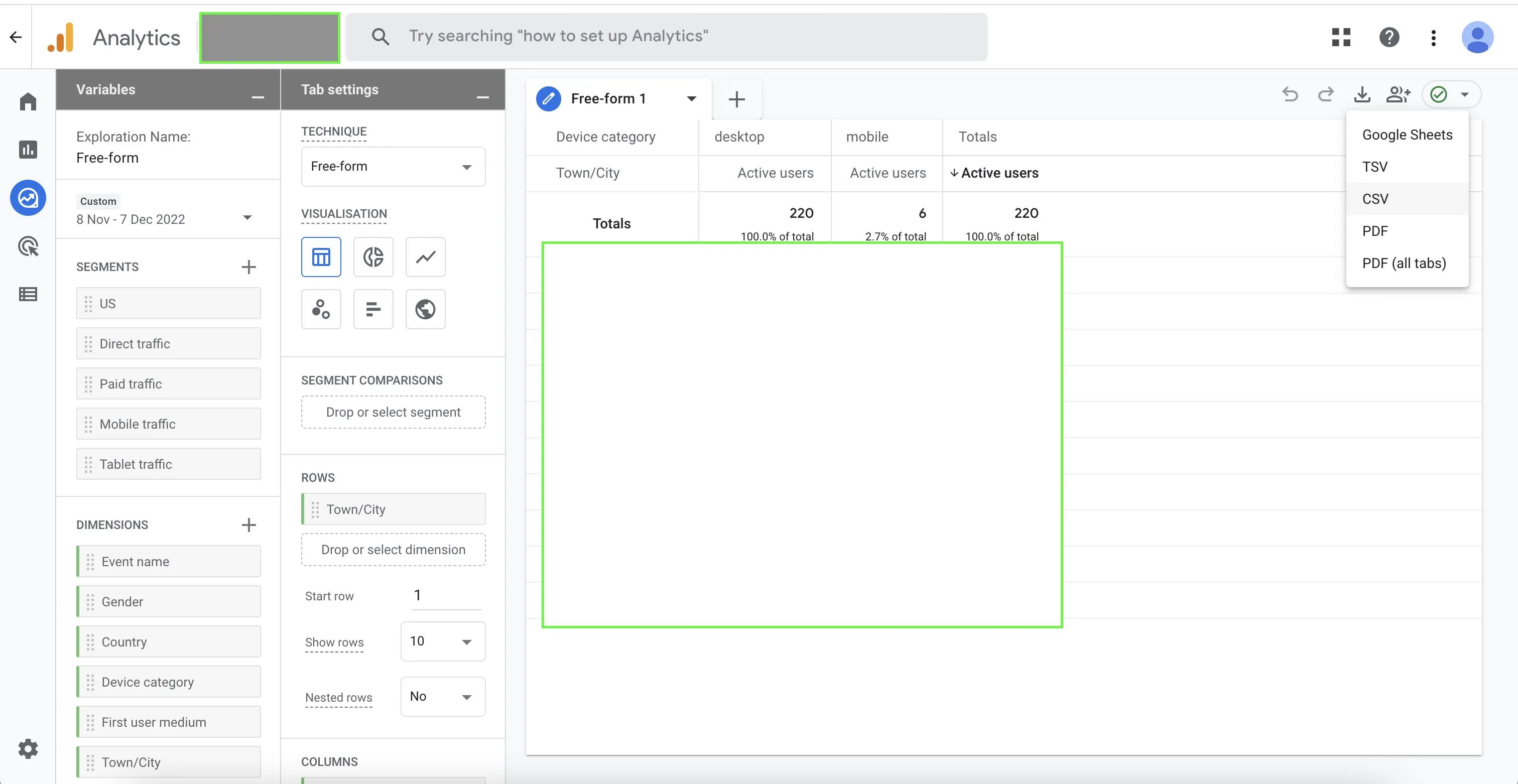Choose the bar chart visualisation icon
The width and height of the screenshot is (1518, 784).
click(x=373, y=309)
